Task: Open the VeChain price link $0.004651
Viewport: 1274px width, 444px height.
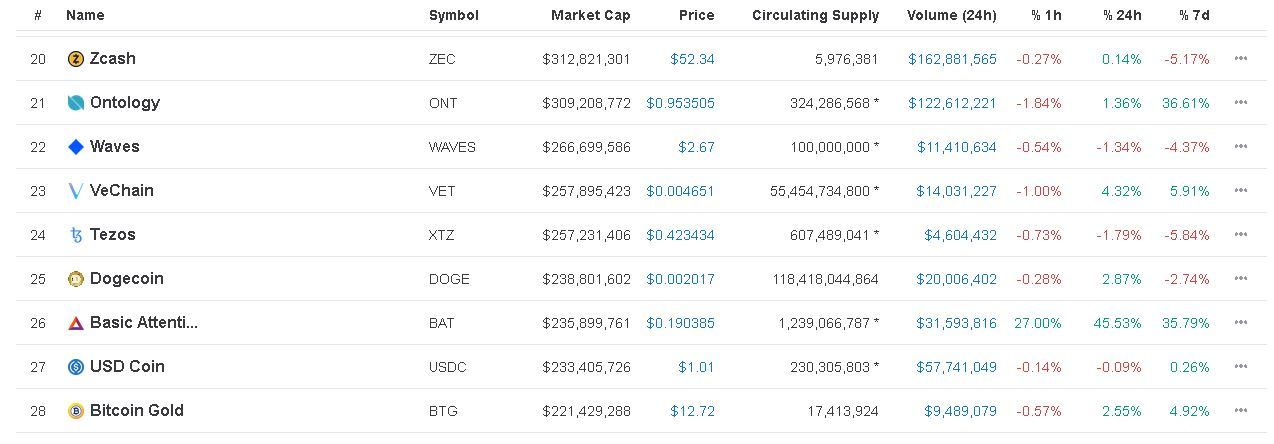Action: [680, 191]
